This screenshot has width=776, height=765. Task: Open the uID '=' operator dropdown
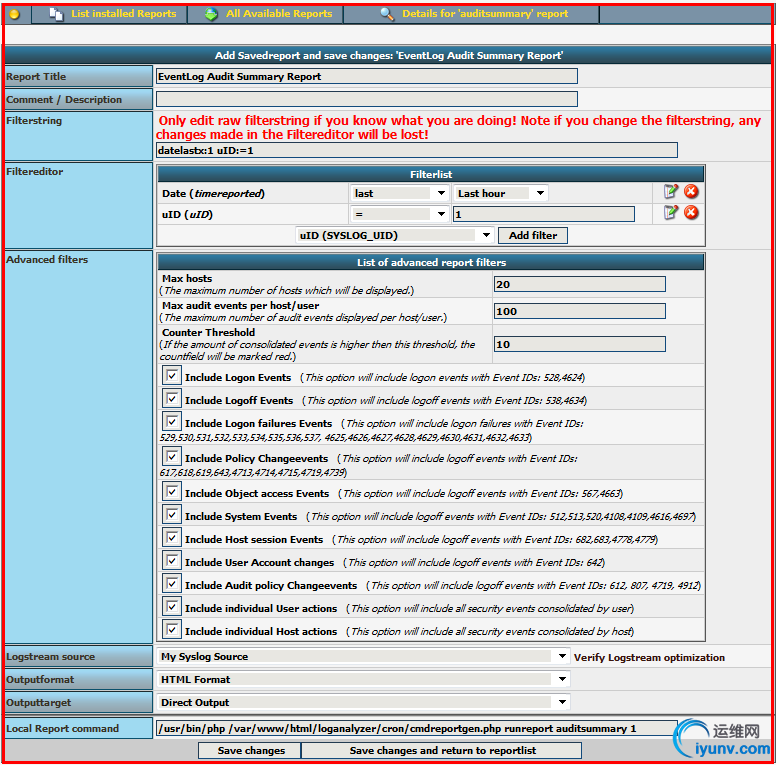pos(399,214)
